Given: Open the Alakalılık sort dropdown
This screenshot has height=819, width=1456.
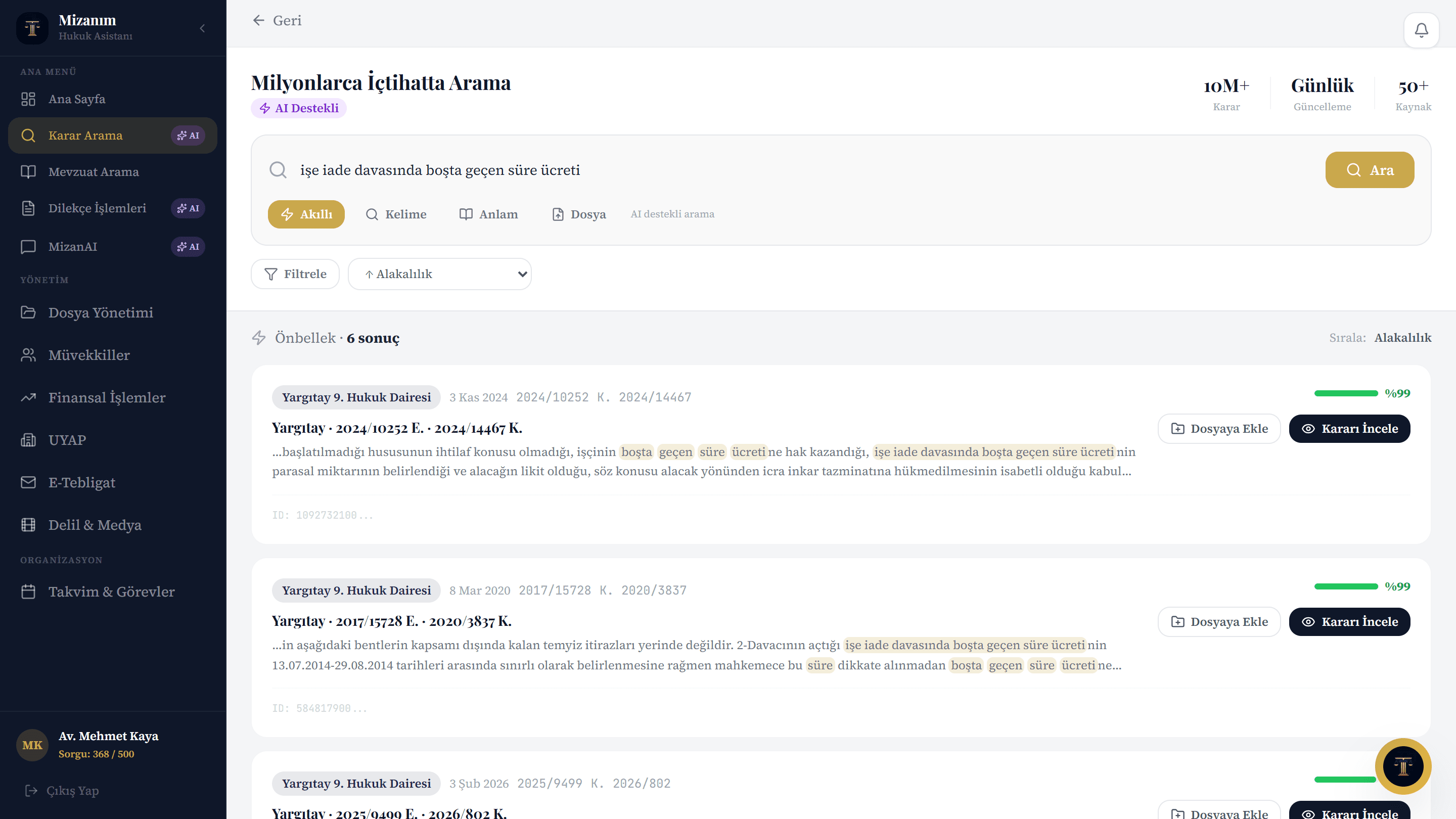Looking at the screenshot, I should 440,274.
